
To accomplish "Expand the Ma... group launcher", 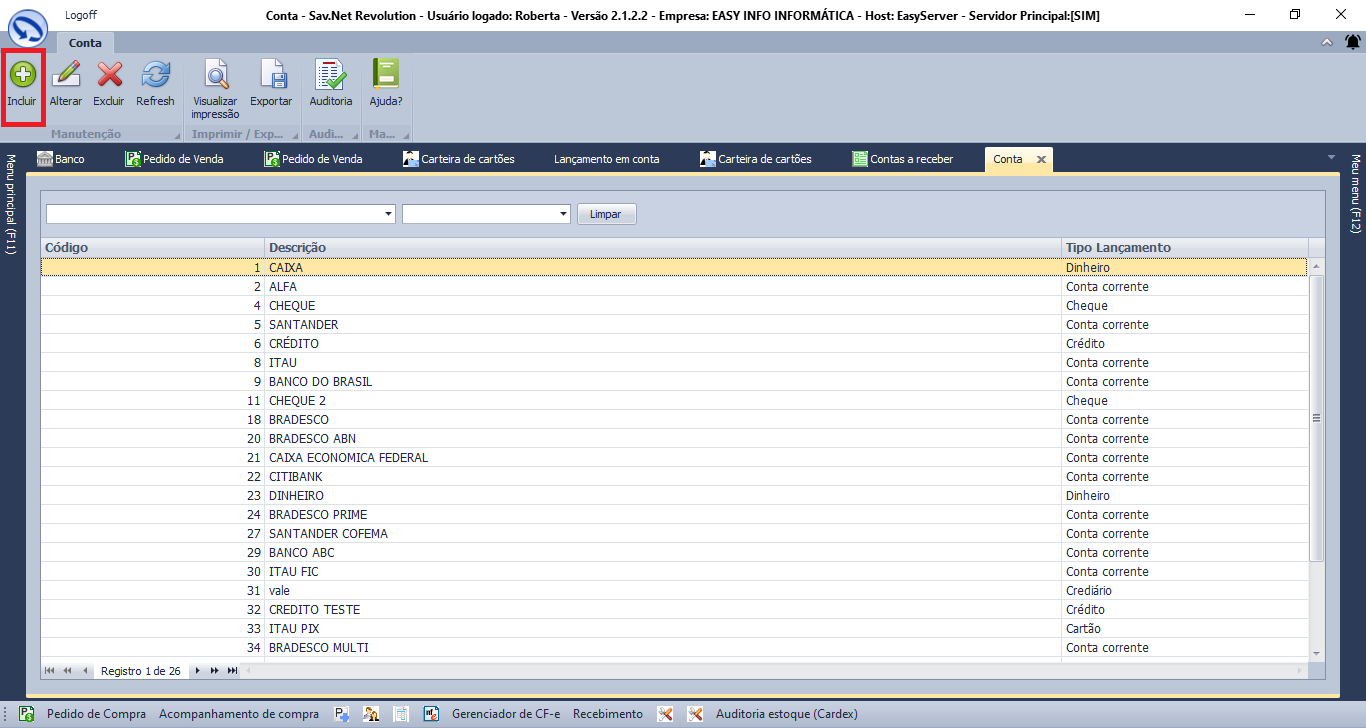I will point(406,135).
